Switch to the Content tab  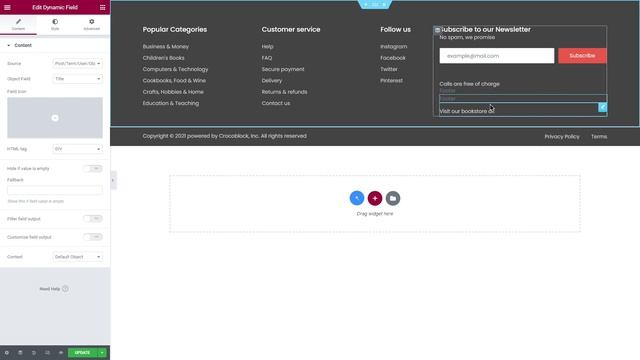click(x=18, y=24)
